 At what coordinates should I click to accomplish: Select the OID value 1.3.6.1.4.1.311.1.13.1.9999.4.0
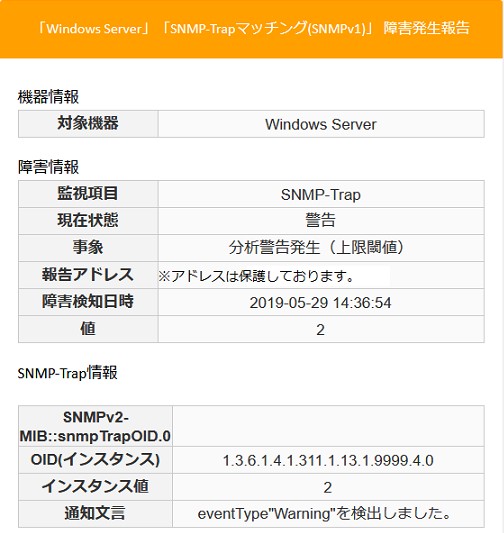pyautogui.click(x=328, y=460)
